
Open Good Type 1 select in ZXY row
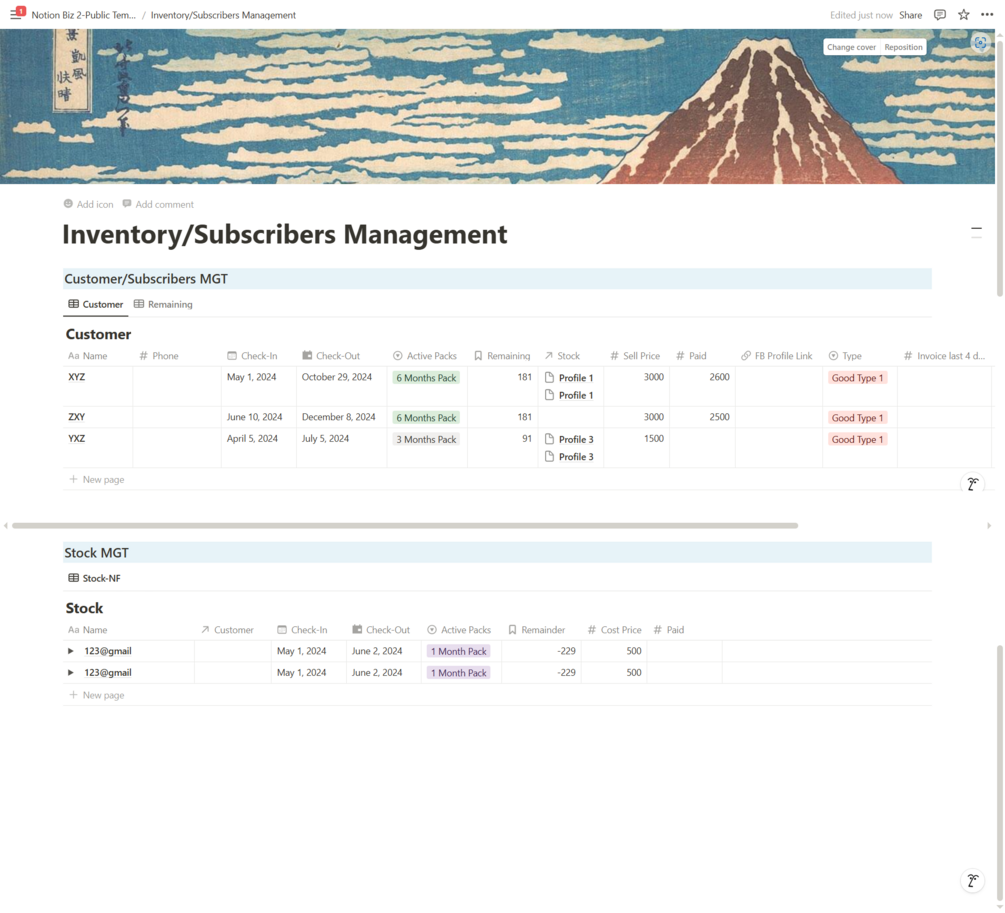858,417
